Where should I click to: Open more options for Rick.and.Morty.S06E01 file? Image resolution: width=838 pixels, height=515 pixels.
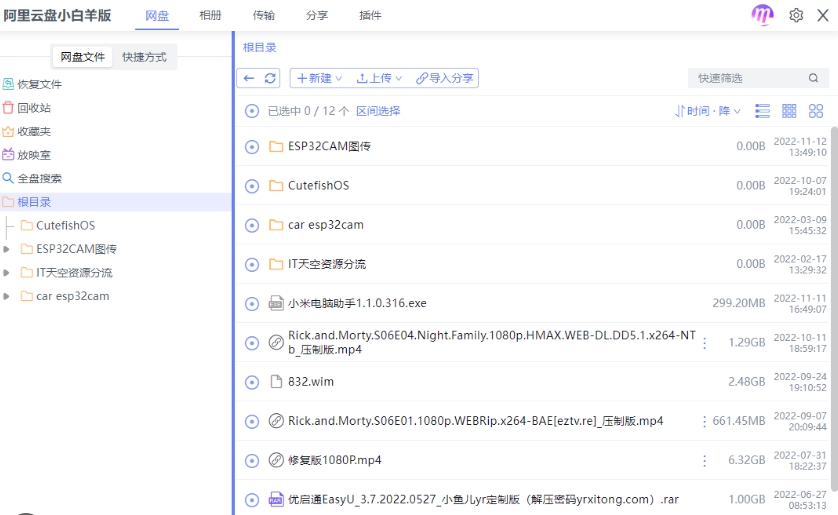pyautogui.click(x=704, y=422)
